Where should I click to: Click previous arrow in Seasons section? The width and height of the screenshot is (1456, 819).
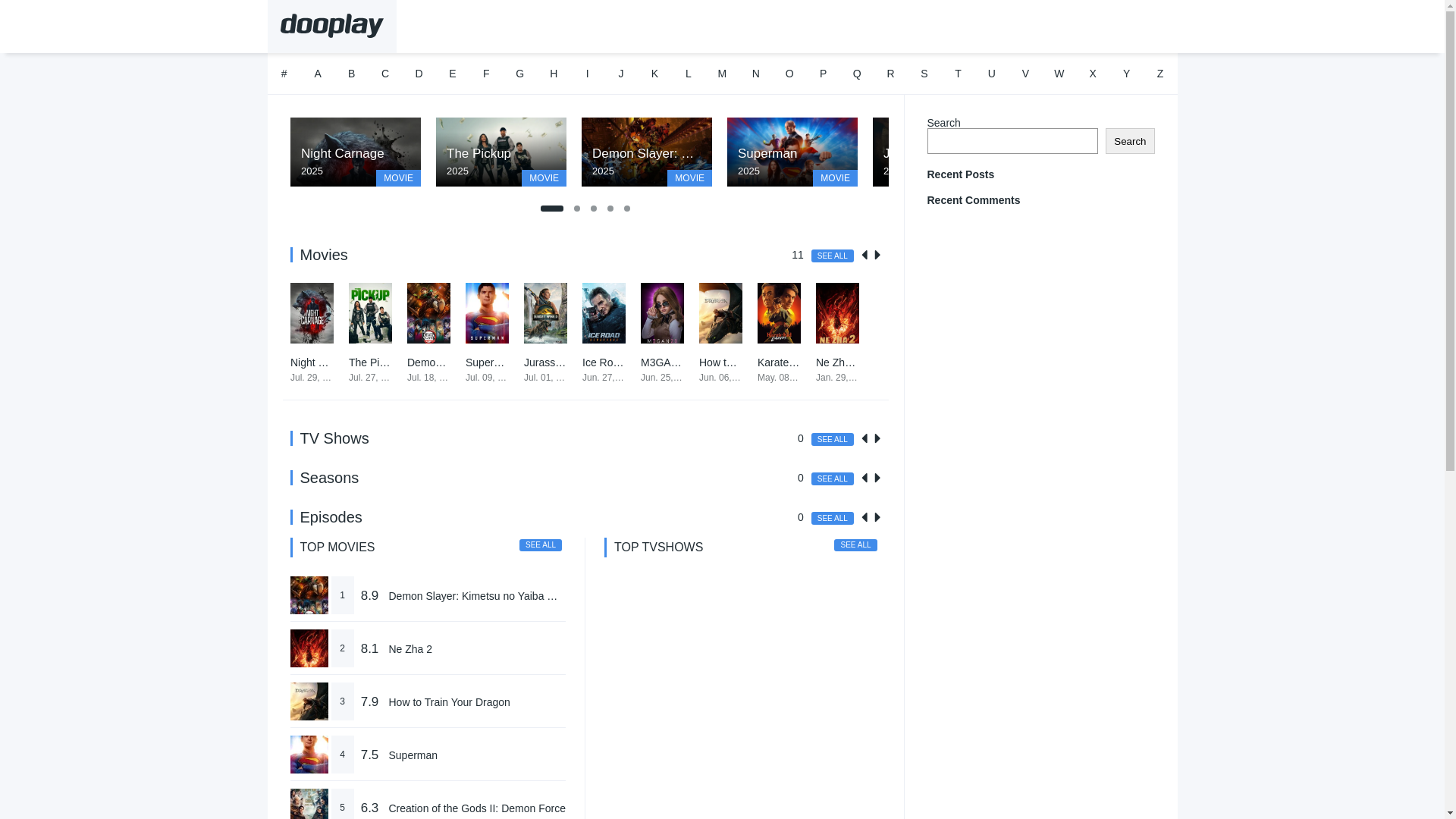(x=864, y=479)
